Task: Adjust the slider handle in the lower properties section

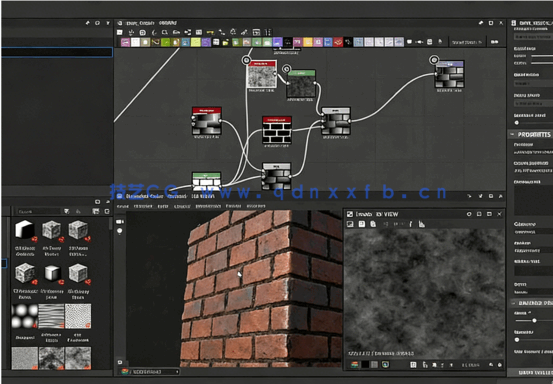Action: (534, 321)
